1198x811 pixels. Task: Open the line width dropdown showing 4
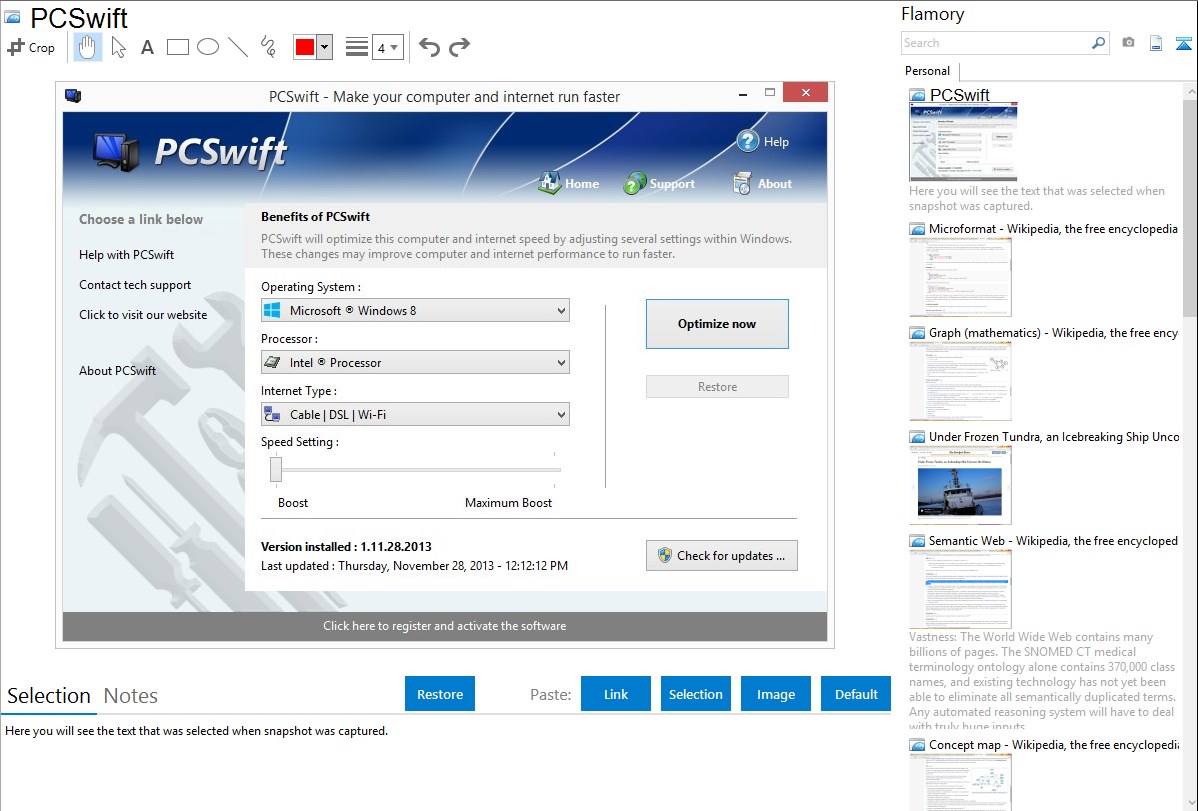[387, 47]
